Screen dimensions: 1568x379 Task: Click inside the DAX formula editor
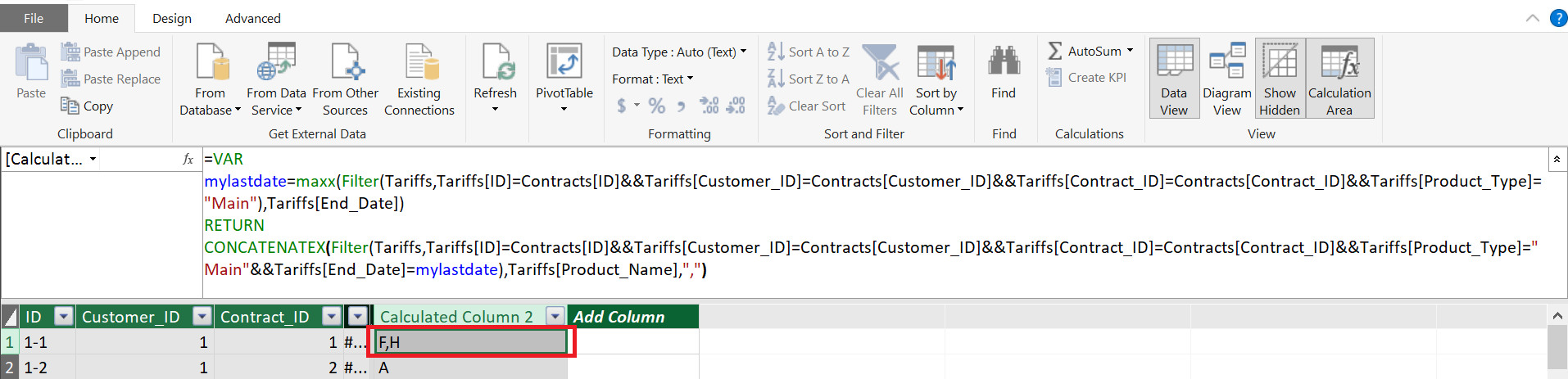(875, 222)
